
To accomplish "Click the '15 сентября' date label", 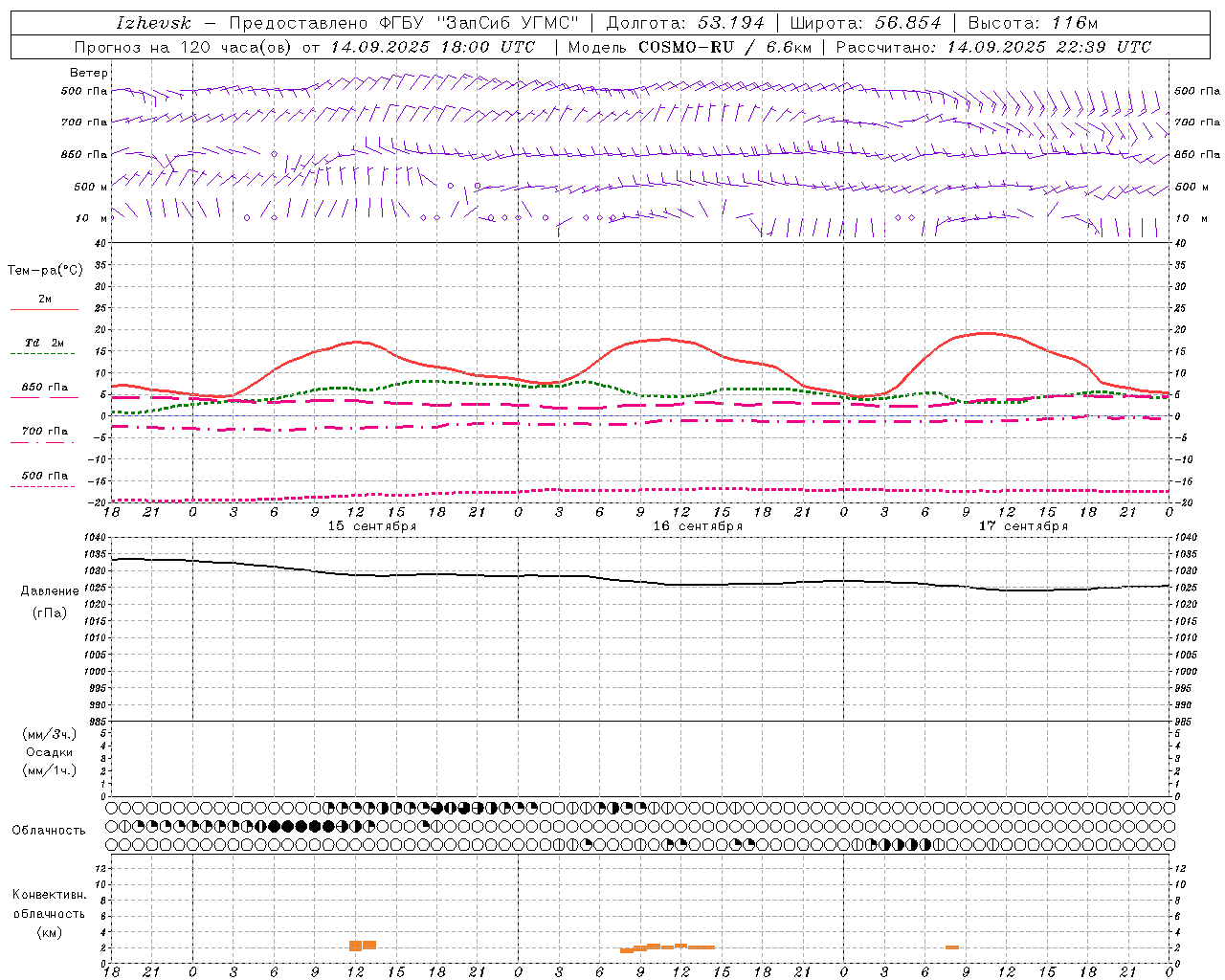I will [x=372, y=526].
